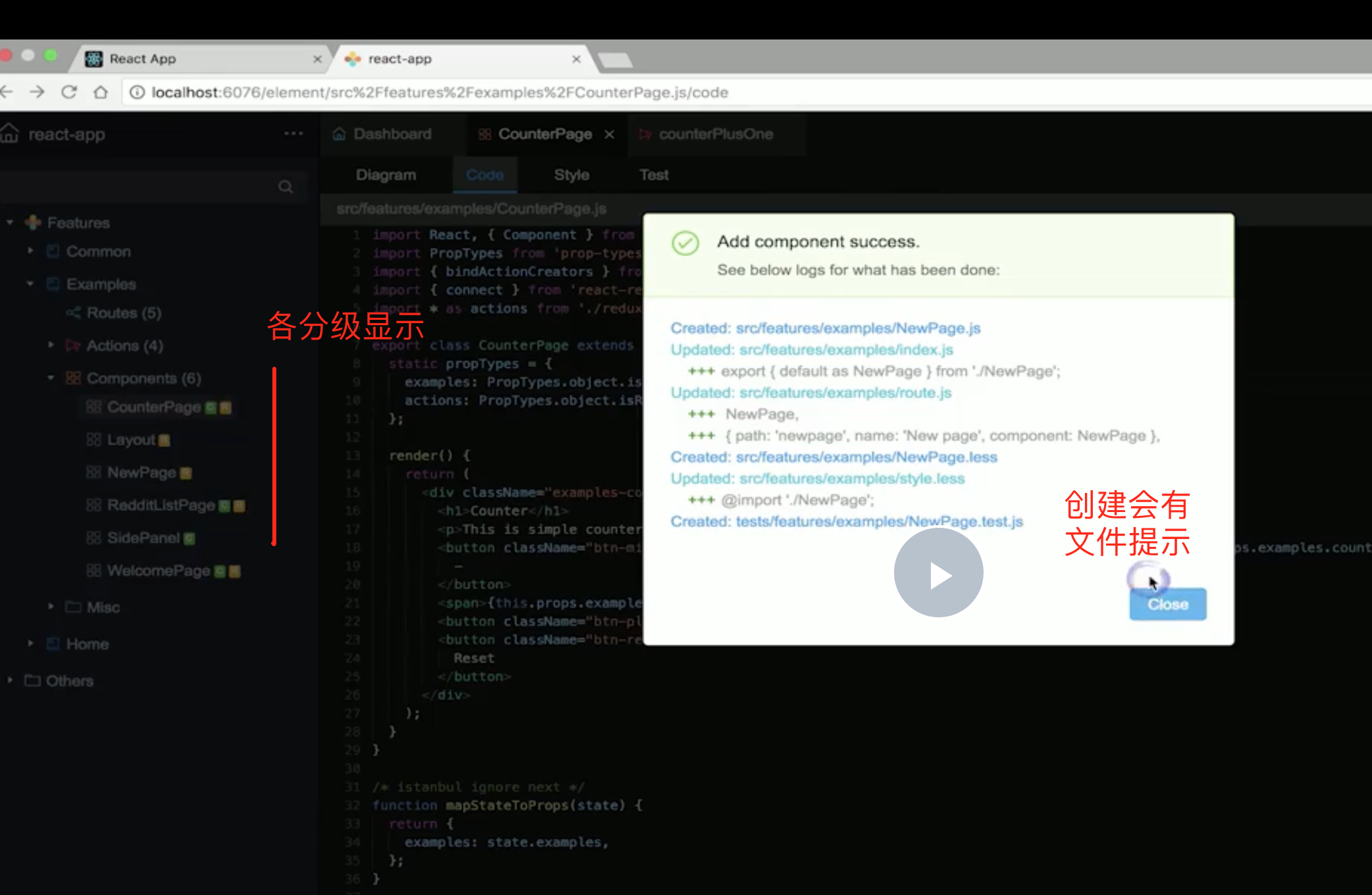The width and height of the screenshot is (1372, 895).
Task: Switch to the Style tab
Action: [571, 175]
